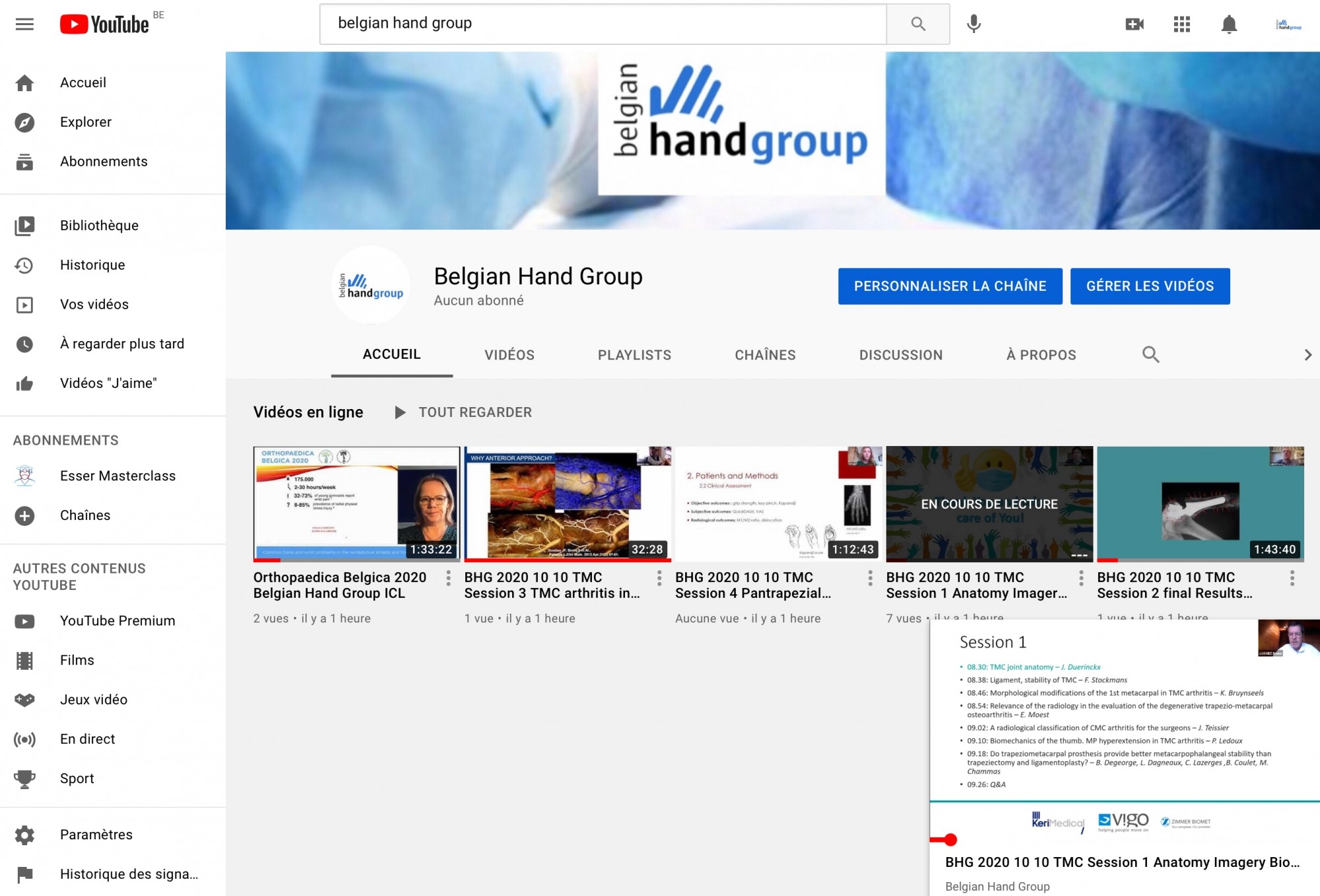
Task: Open the Explorer compass in sidebar
Action: (25, 122)
